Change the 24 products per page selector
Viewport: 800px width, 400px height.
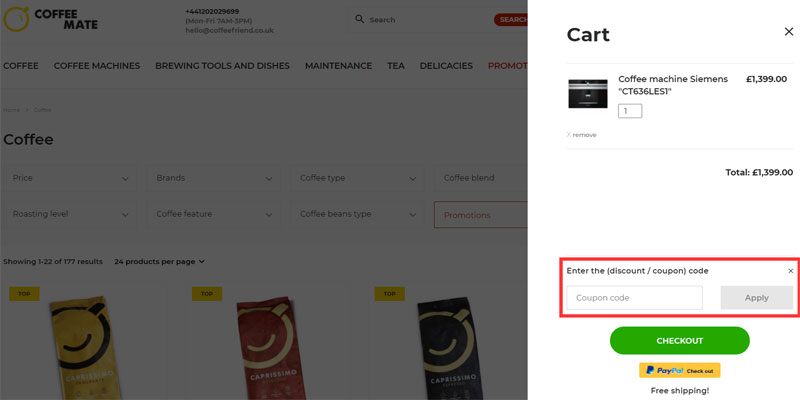point(159,262)
